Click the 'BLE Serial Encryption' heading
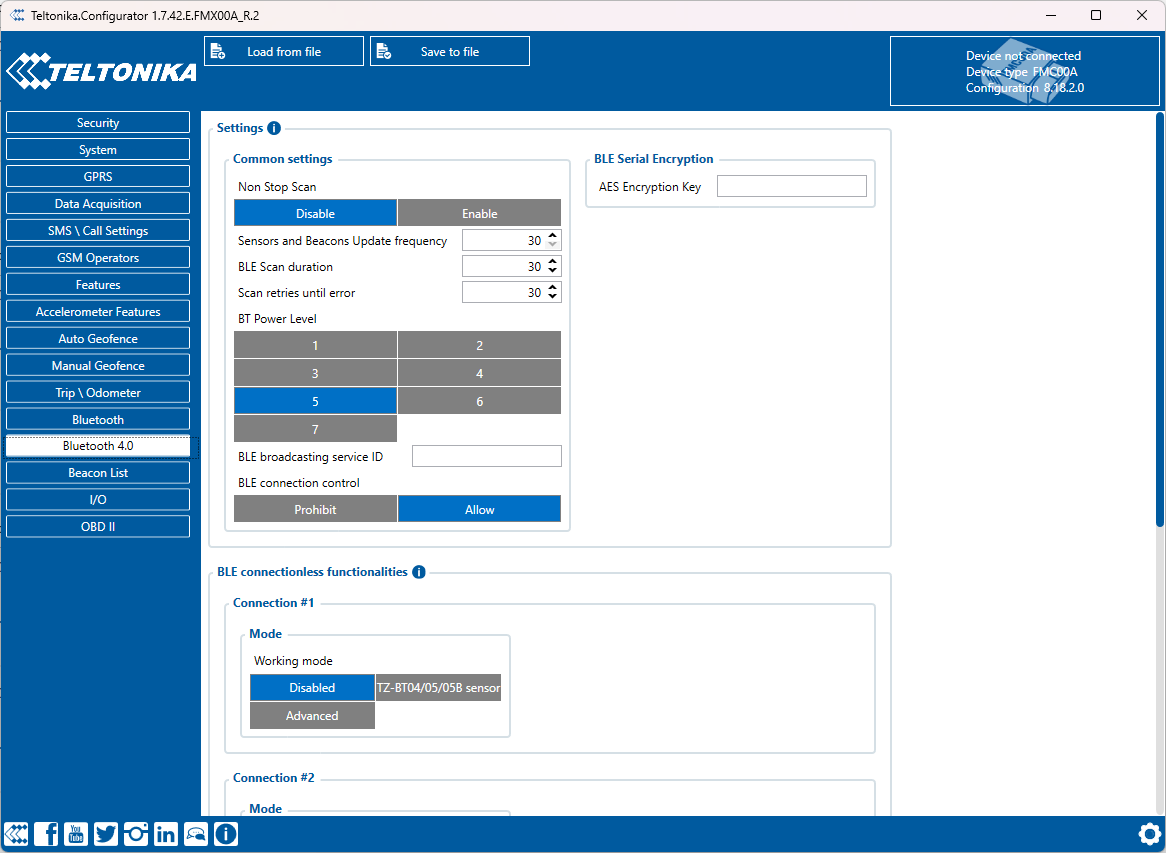1166x853 pixels. point(654,158)
